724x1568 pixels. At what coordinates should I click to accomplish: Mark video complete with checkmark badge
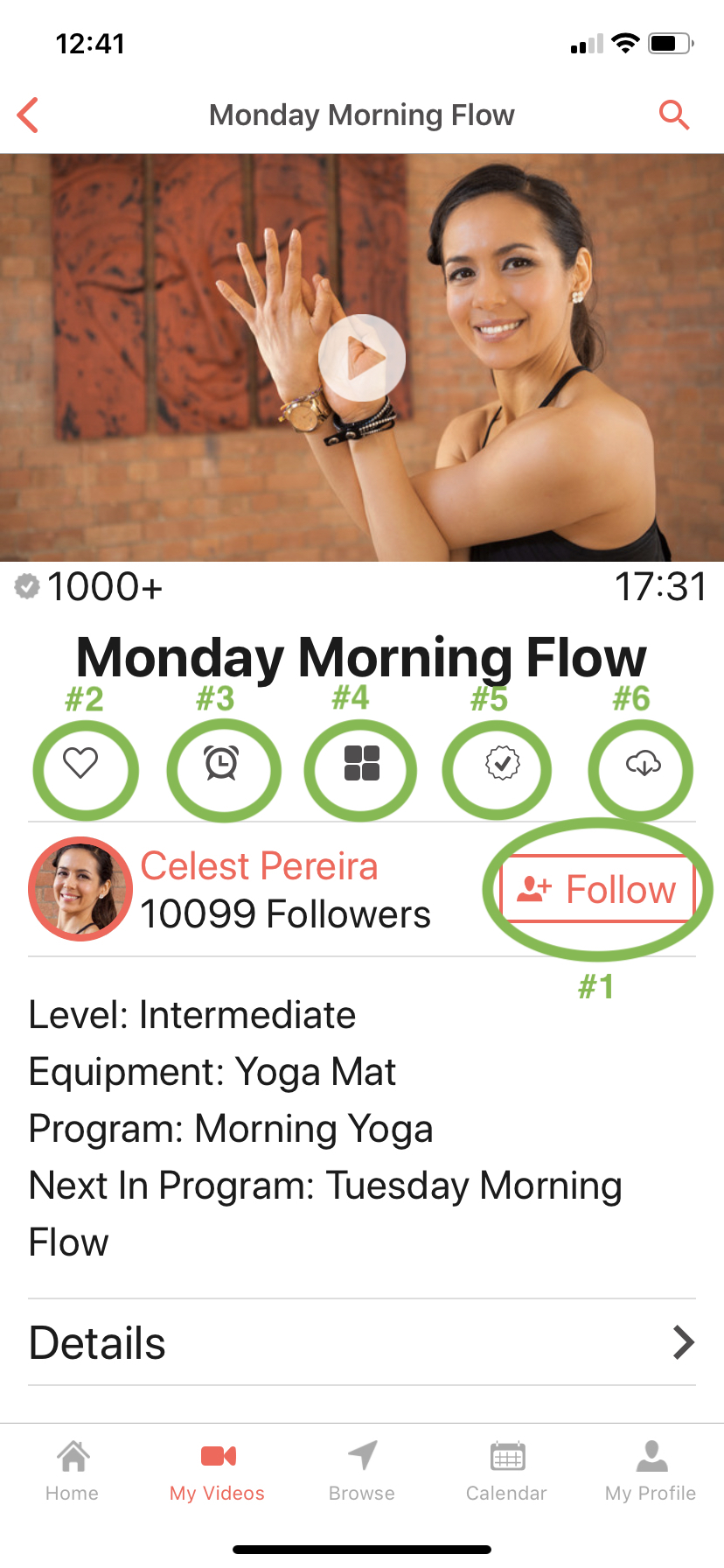[502, 763]
